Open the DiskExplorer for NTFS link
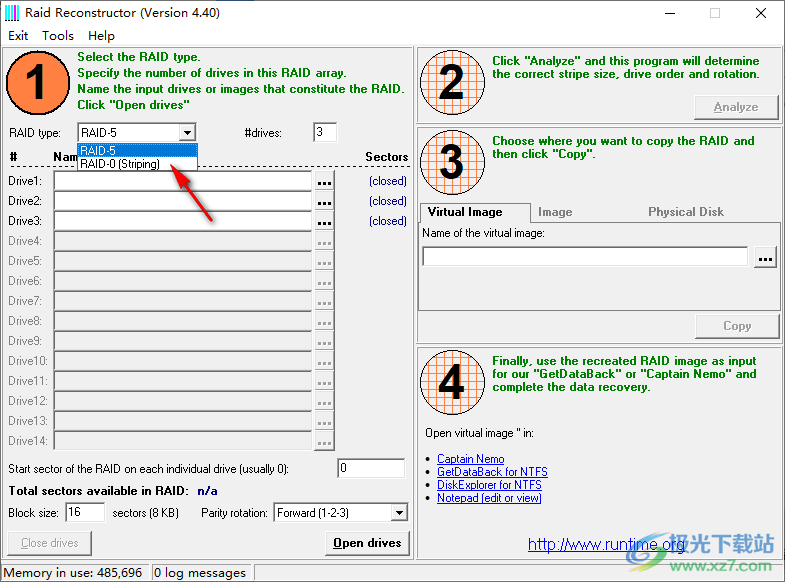The width and height of the screenshot is (785, 582). (489, 485)
